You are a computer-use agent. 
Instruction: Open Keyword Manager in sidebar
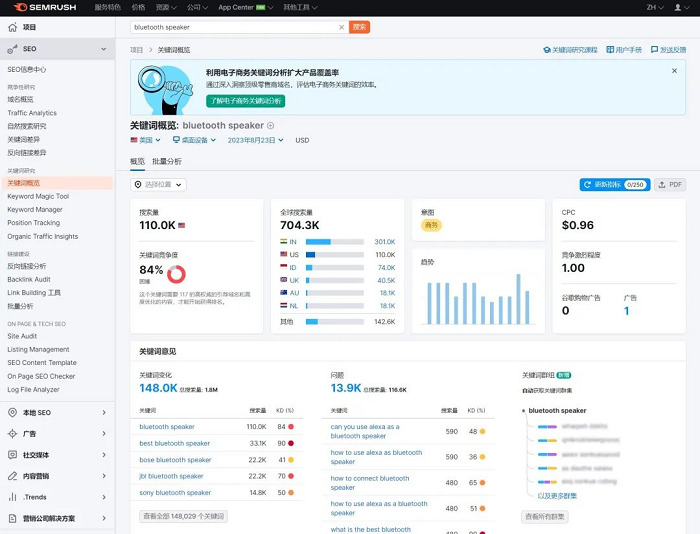[35, 209]
